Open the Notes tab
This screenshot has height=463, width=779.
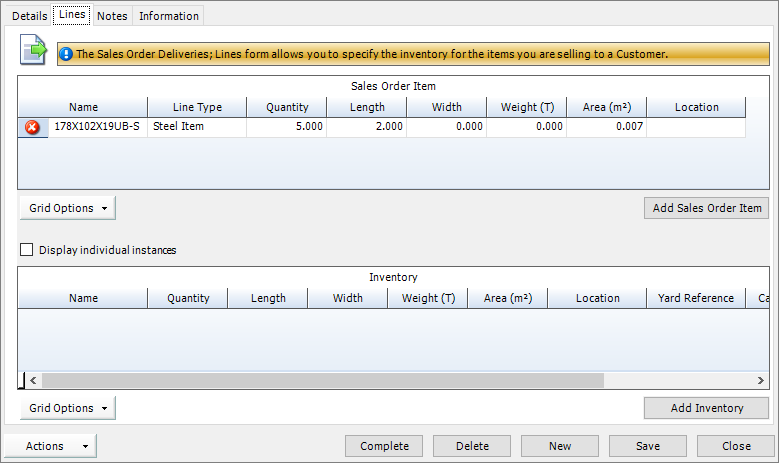[112, 16]
